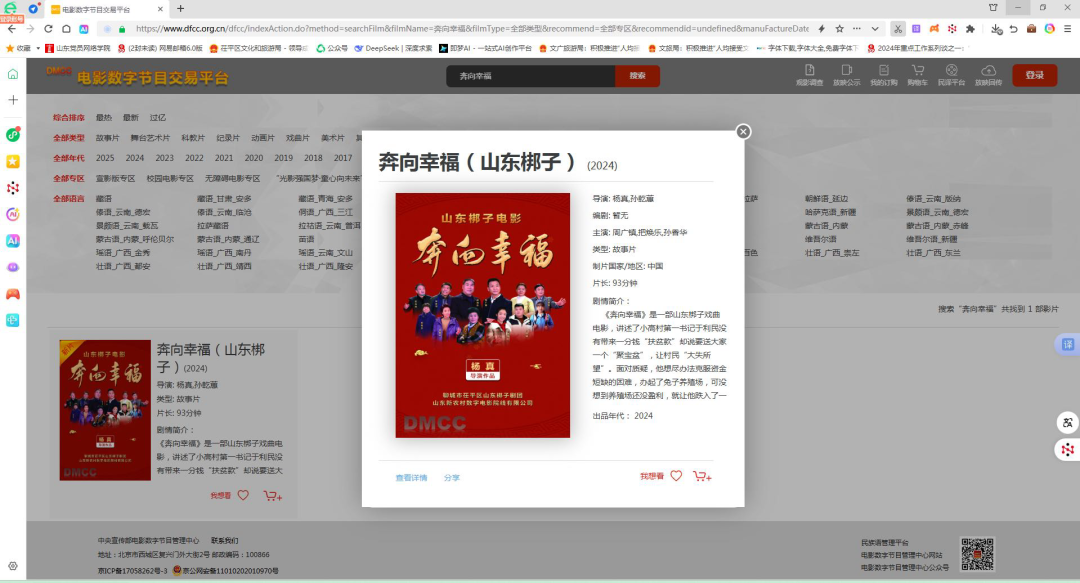The image size is (1080, 583).
Task: Focus the film search input field
Action: coord(530,76)
